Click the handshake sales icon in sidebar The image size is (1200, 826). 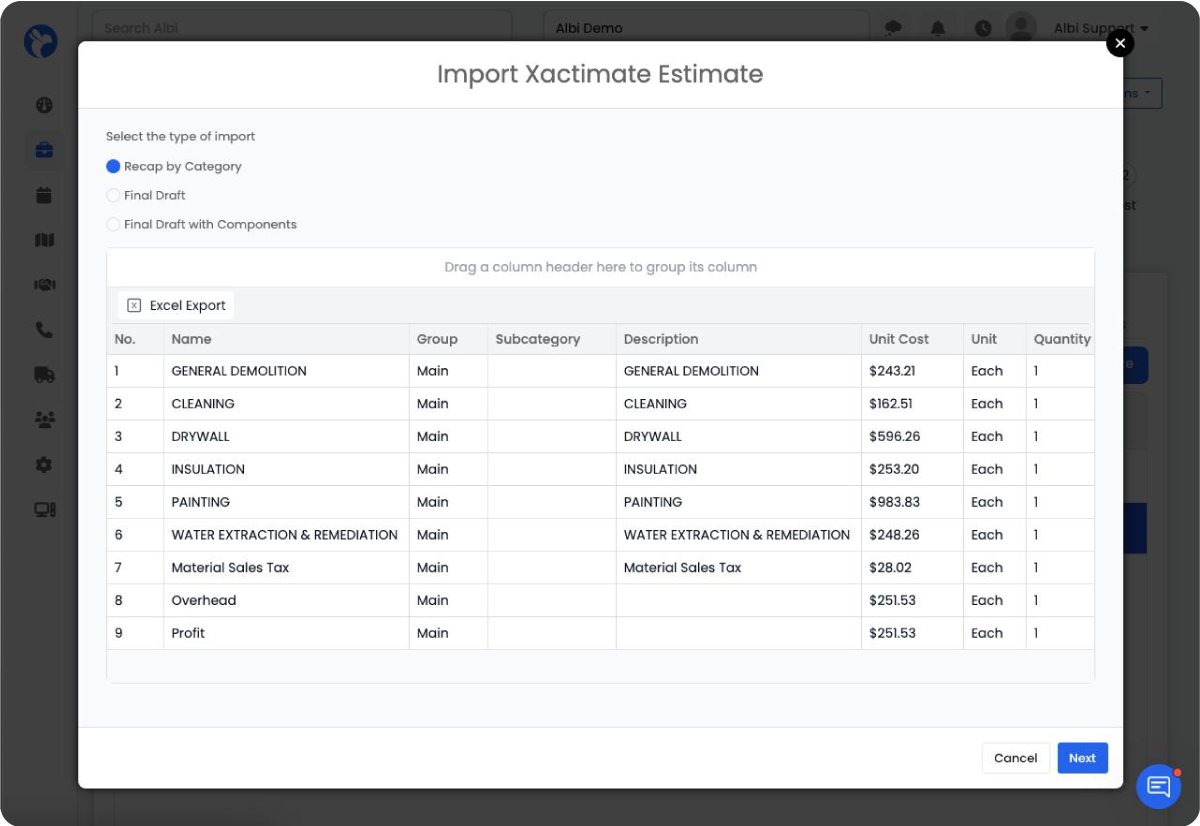40,285
